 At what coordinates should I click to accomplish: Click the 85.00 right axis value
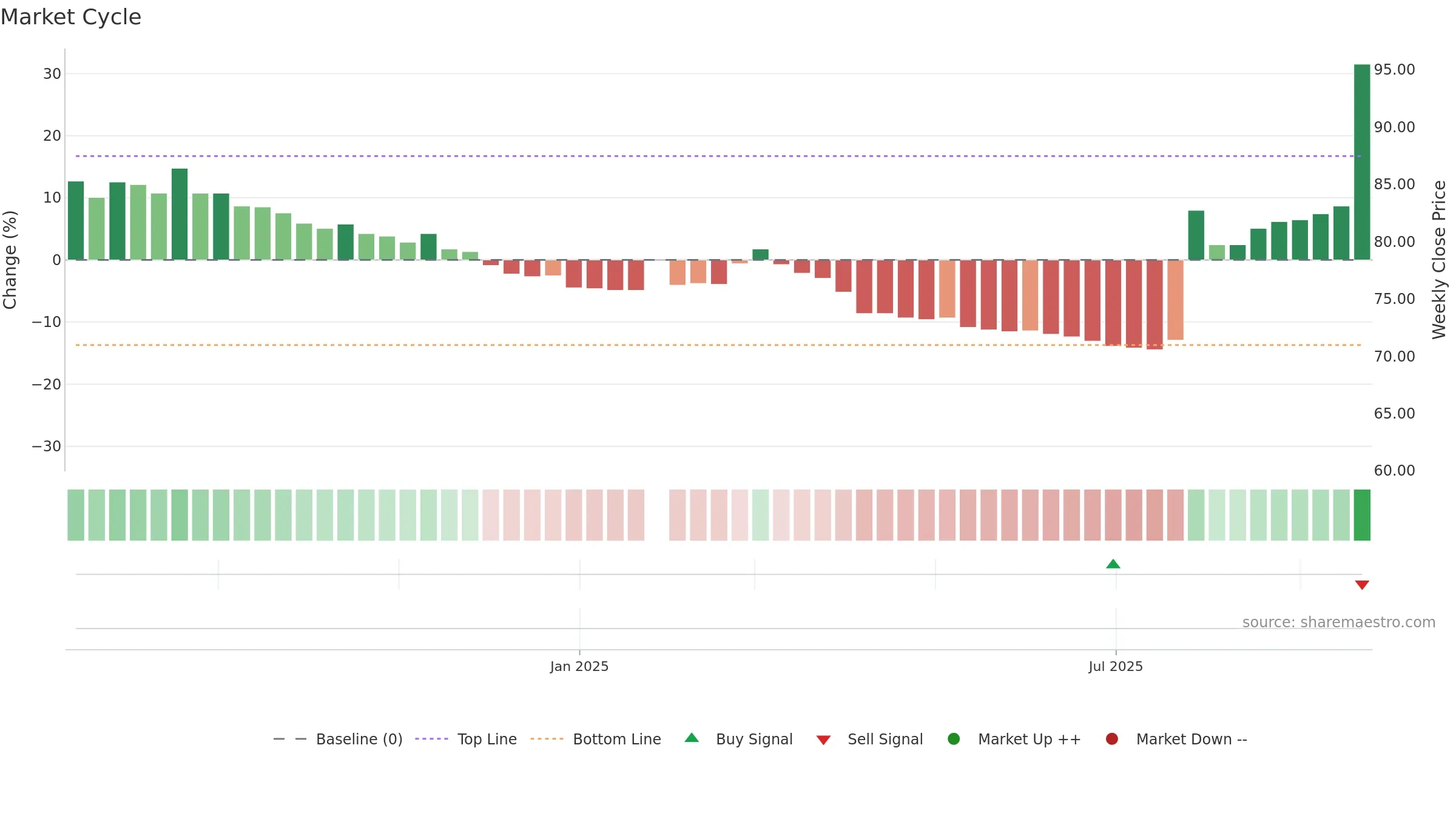click(x=1394, y=184)
